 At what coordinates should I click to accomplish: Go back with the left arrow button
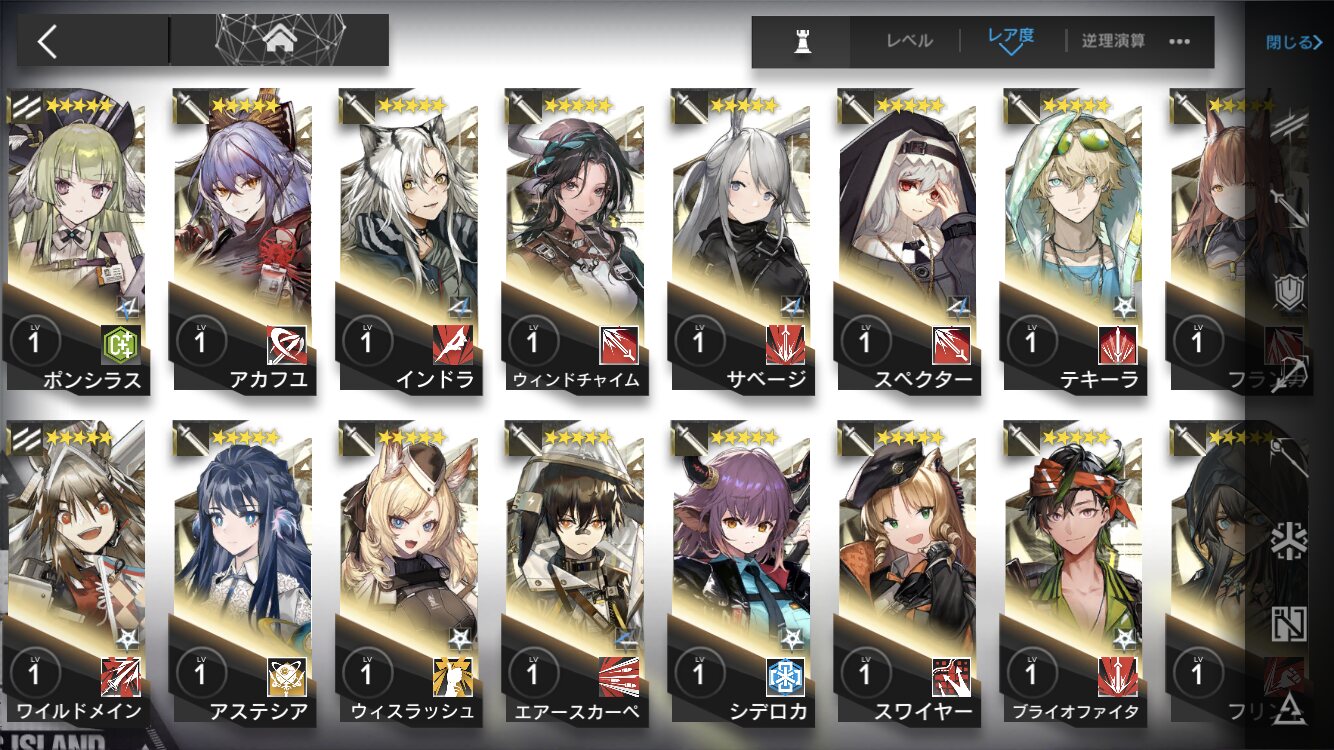click(x=47, y=41)
